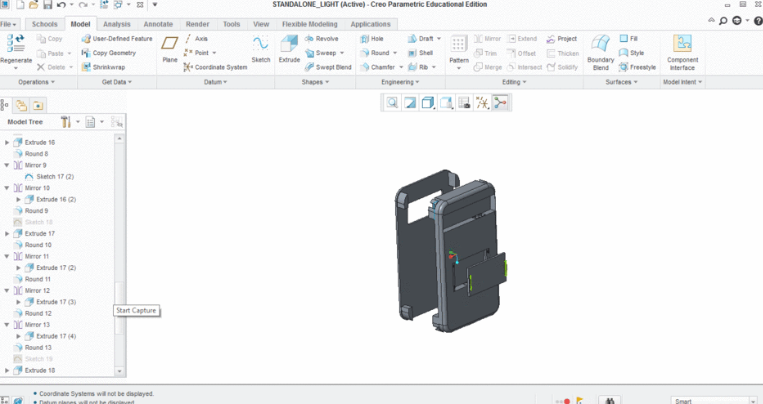Click the Shrinkwrap tool
This screenshot has height=404, width=763.
pos(103,67)
